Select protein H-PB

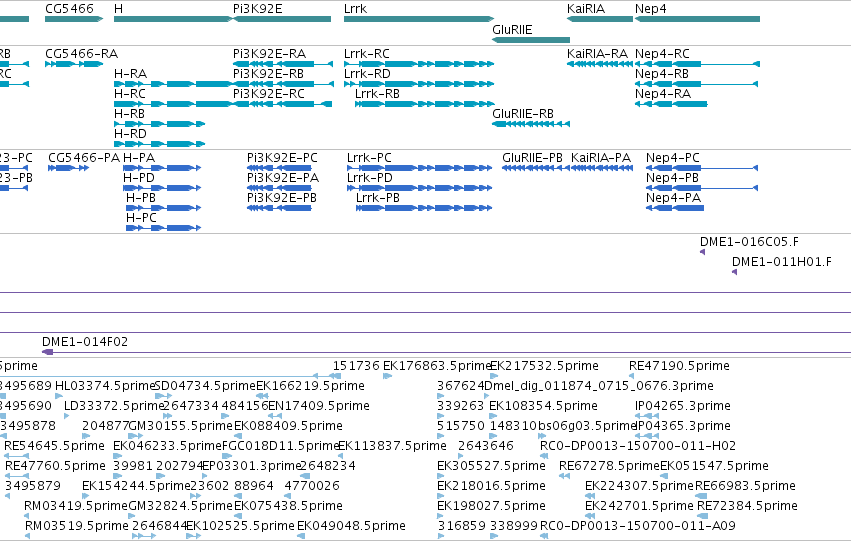tap(163, 208)
